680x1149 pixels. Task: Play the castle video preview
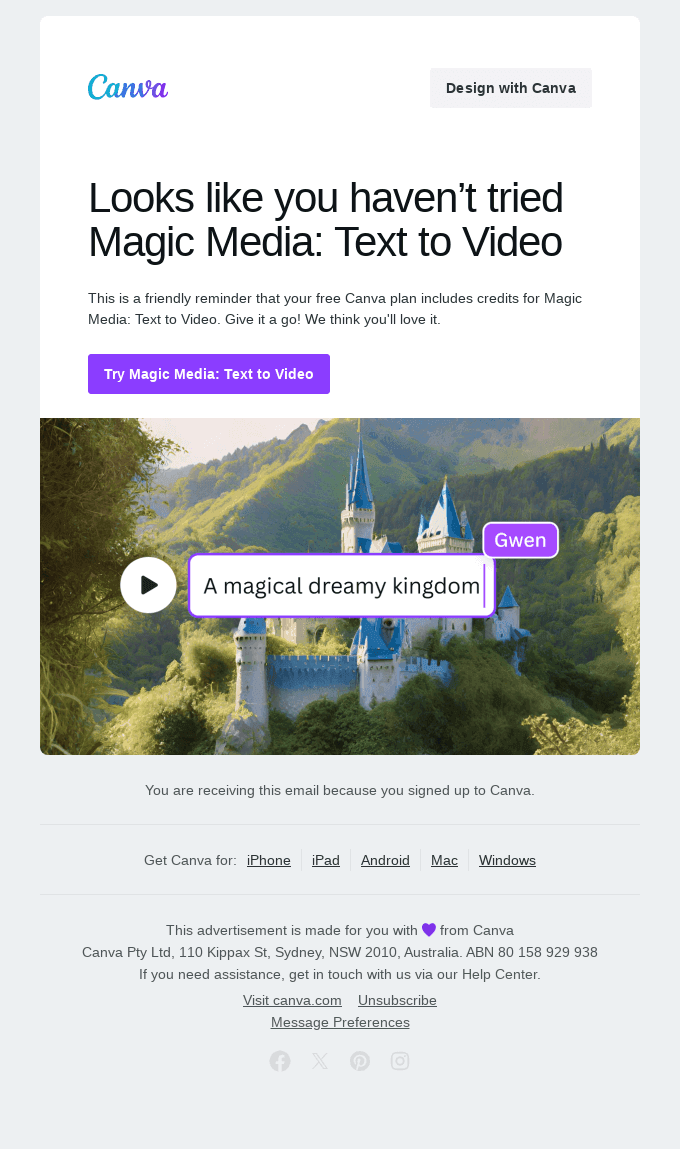click(x=149, y=585)
